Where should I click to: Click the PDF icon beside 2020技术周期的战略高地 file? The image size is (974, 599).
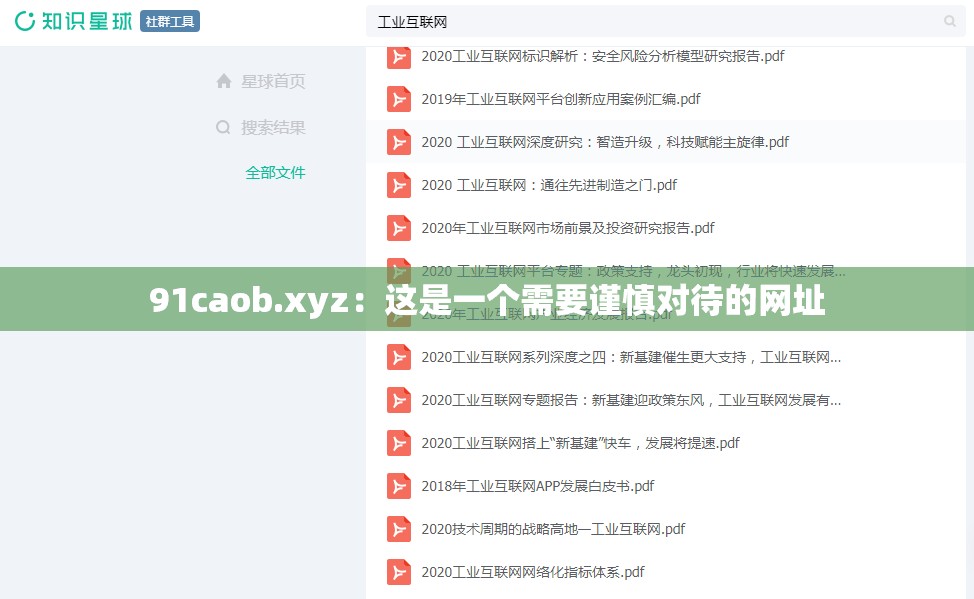click(x=398, y=529)
